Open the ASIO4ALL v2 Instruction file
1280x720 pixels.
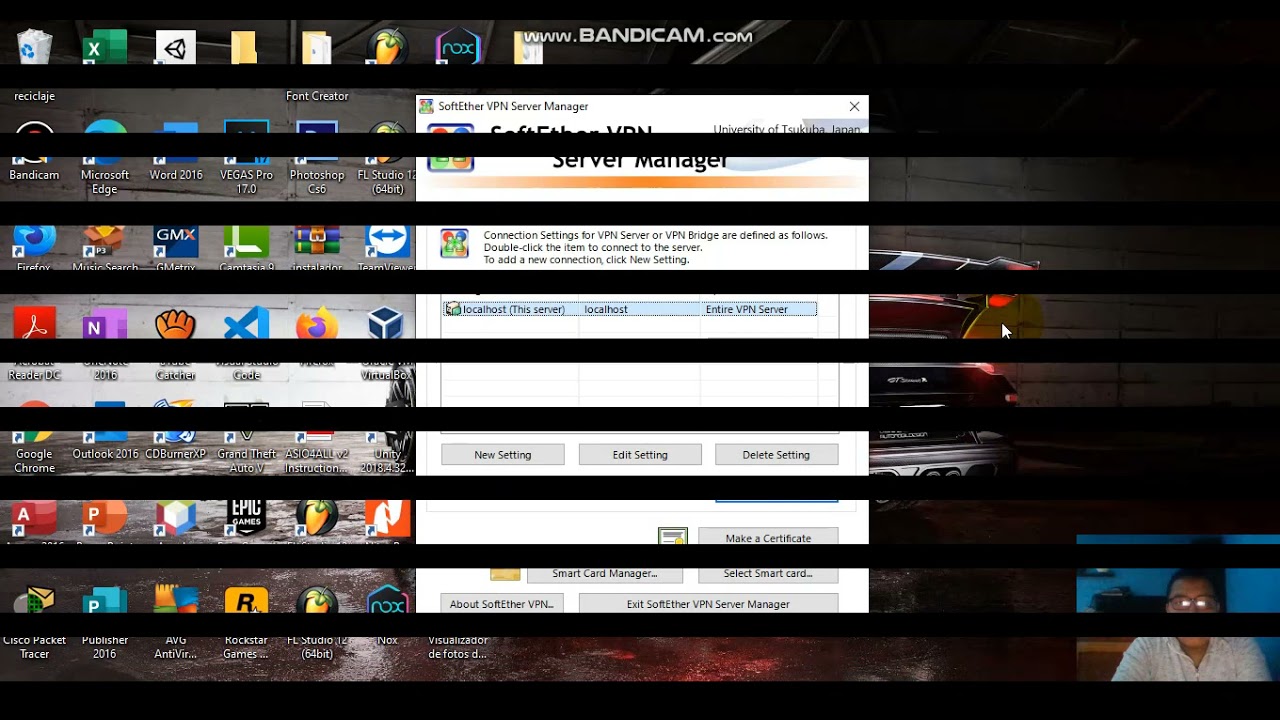[317, 422]
